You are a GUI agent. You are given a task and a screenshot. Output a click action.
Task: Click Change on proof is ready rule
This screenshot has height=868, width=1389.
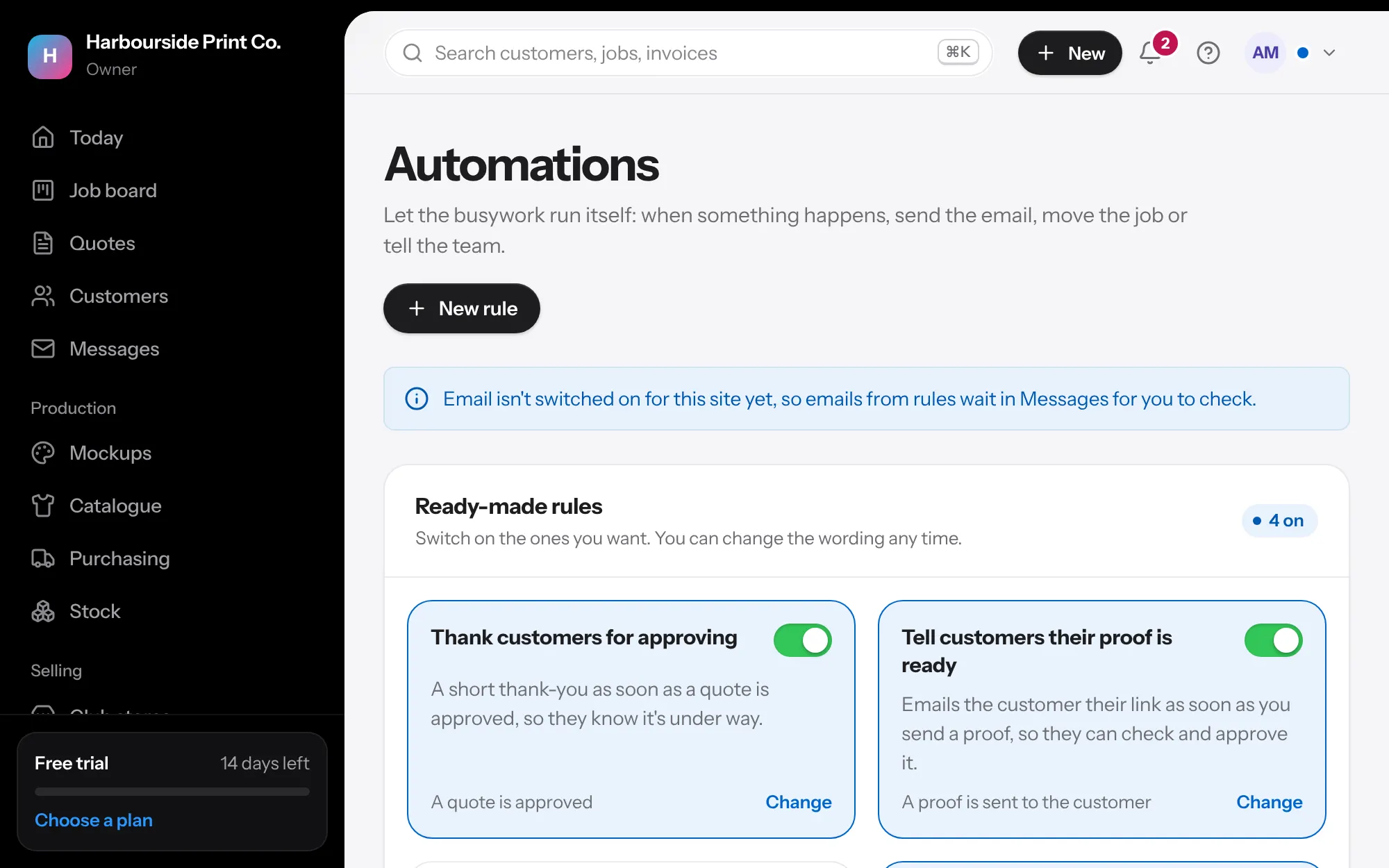[1270, 802]
